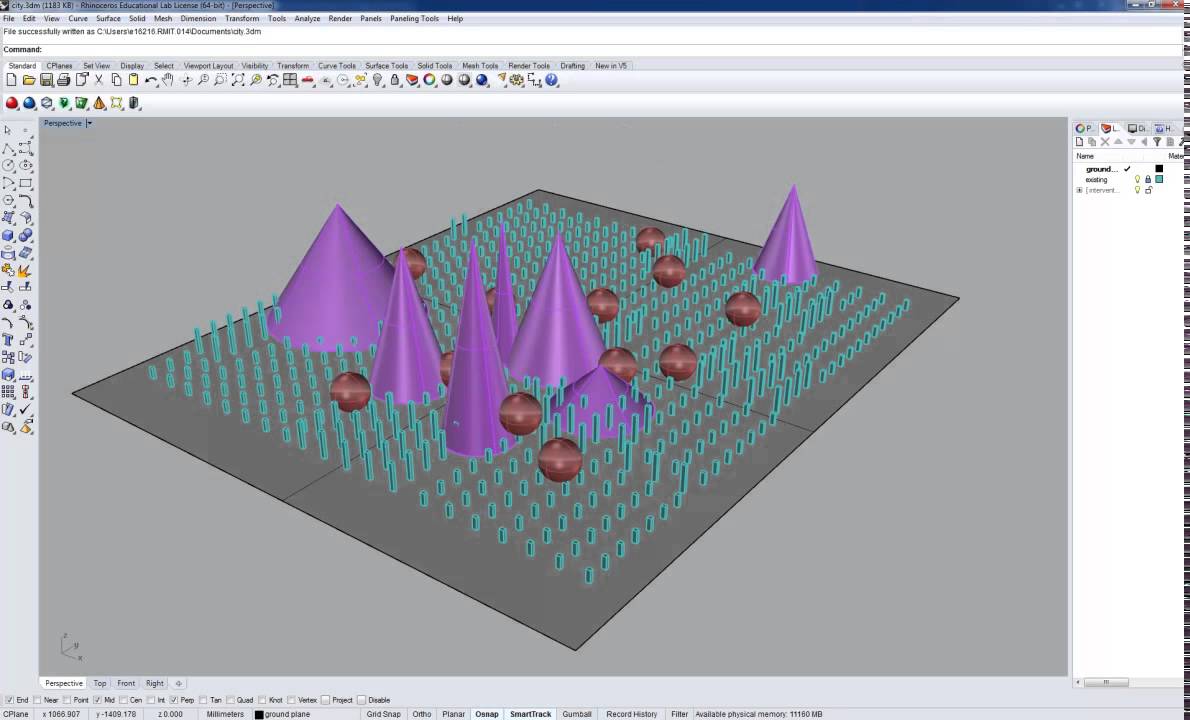Click the Options gear icon
This screenshot has height=720, width=1190.
(517, 80)
